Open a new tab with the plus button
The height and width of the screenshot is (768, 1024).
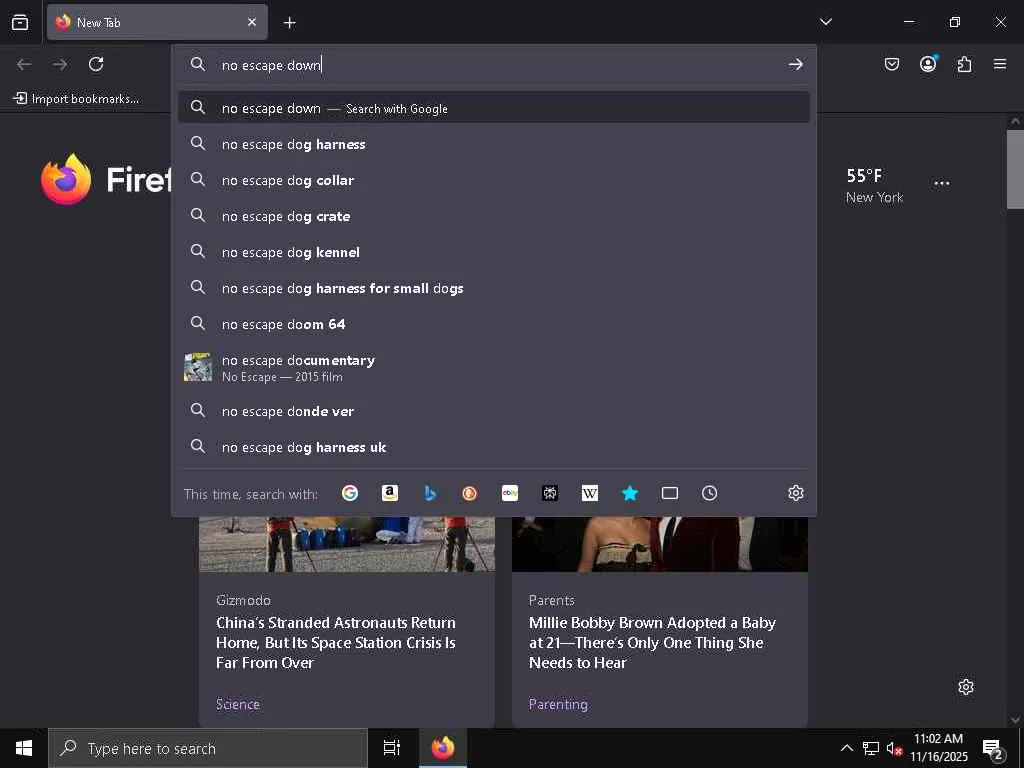pyautogui.click(x=289, y=23)
